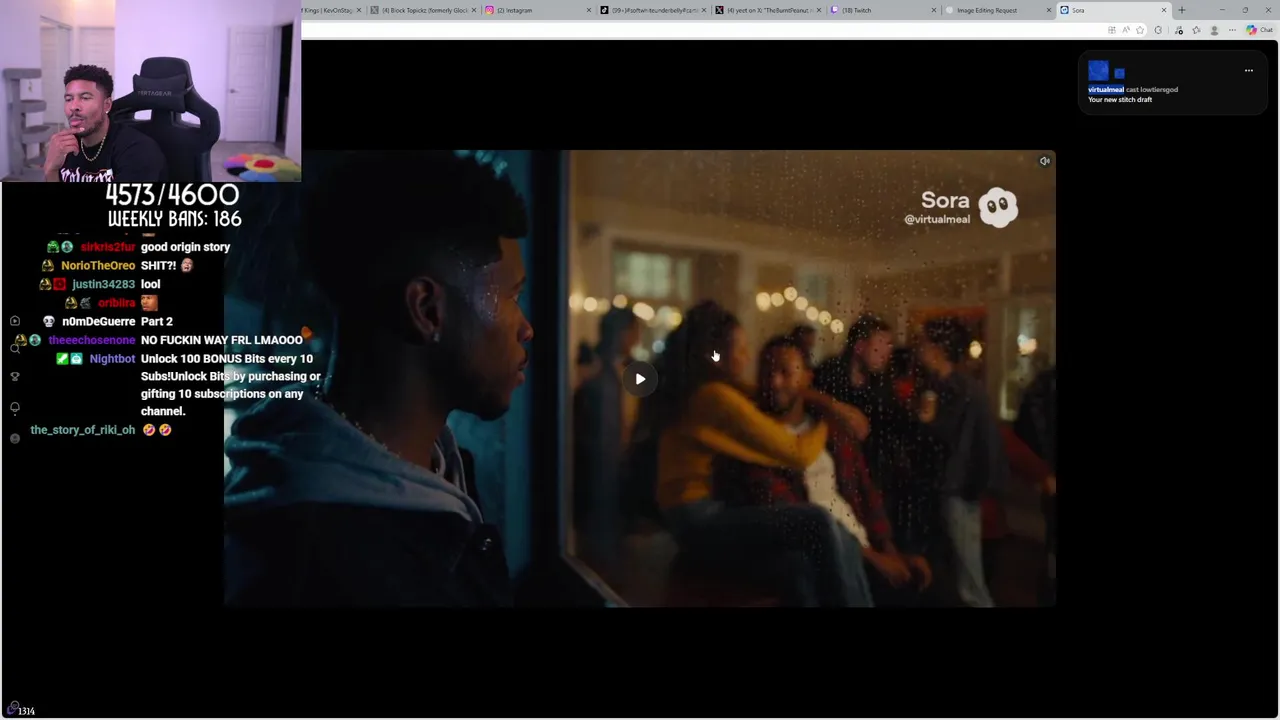
Task: Close the Sora browser tab
Action: [1163, 10]
